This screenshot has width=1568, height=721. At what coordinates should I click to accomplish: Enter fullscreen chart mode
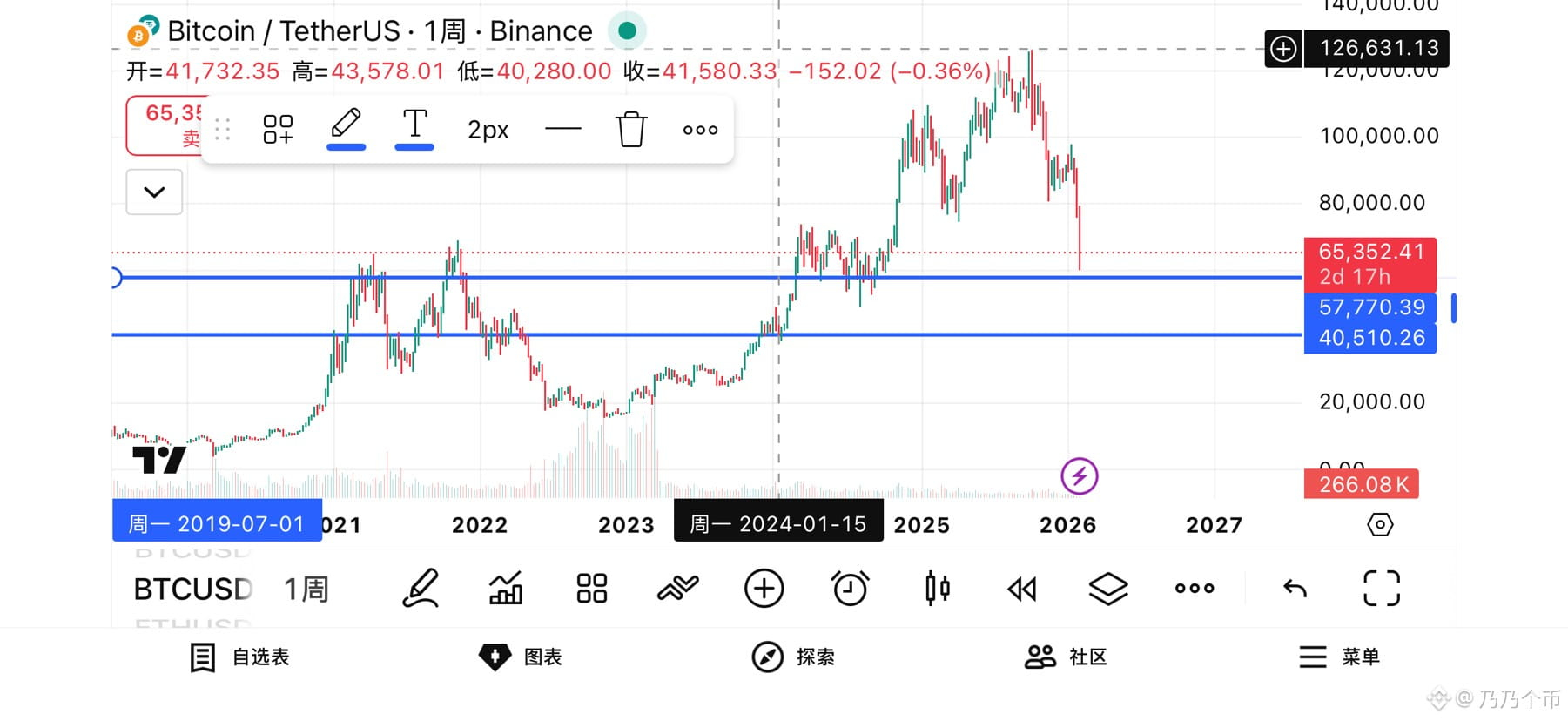[x=1381, y=589]
